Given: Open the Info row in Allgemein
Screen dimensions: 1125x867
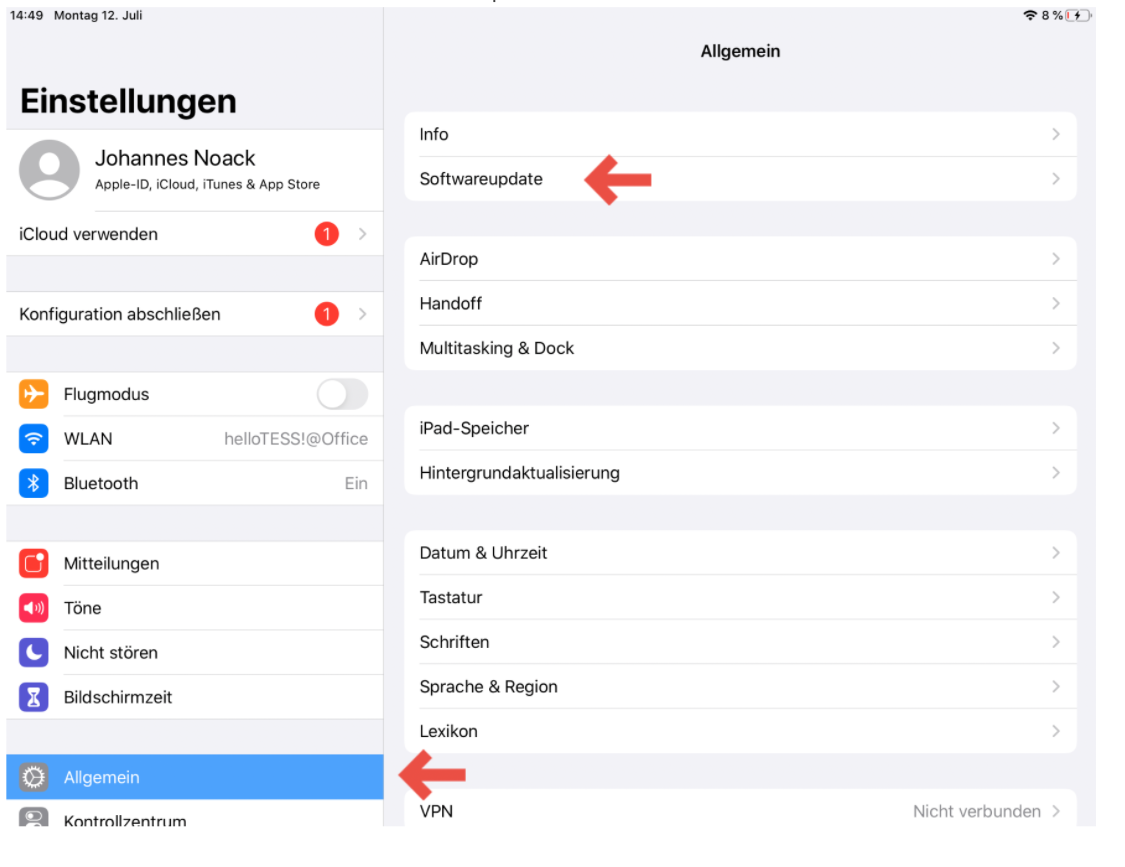Looking at the screenshot, I should (740, 134).
